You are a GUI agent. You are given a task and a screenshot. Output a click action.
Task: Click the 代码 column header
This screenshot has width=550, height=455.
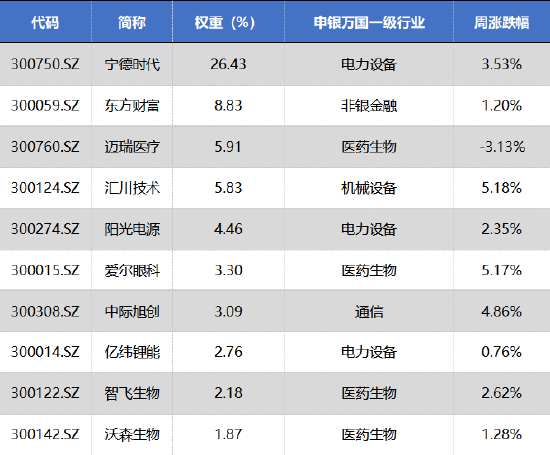(x=45, y=23)
